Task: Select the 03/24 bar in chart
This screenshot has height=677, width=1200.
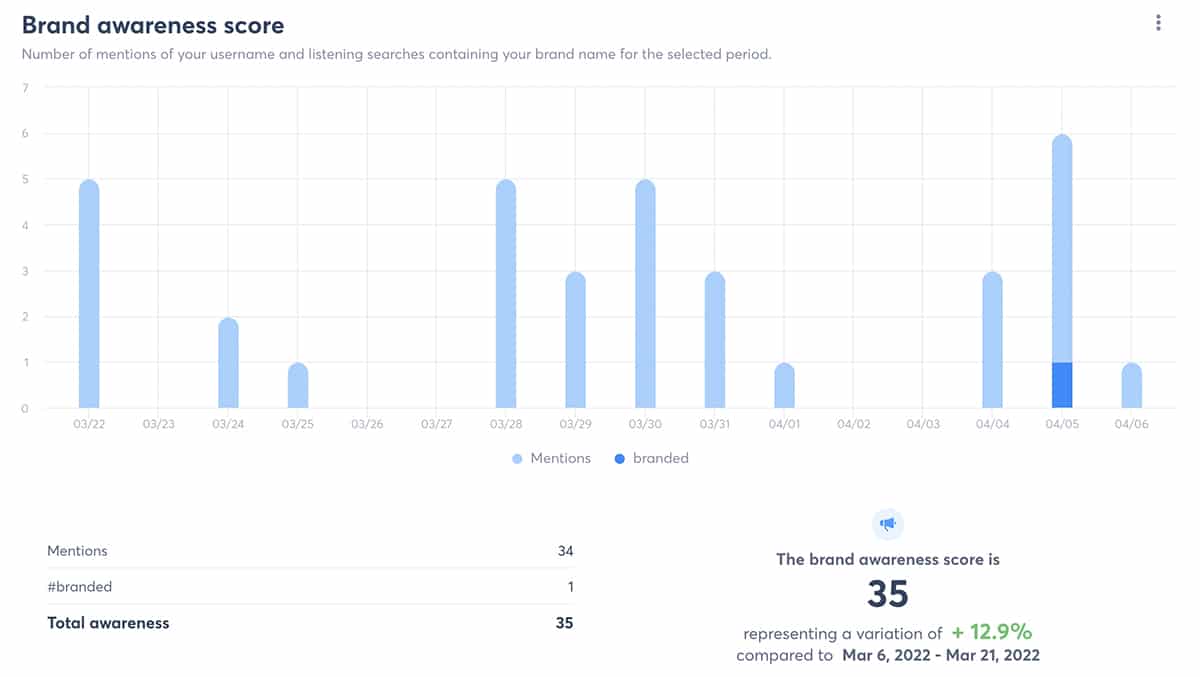Action: pyautogui.click(x=228, y=364)
